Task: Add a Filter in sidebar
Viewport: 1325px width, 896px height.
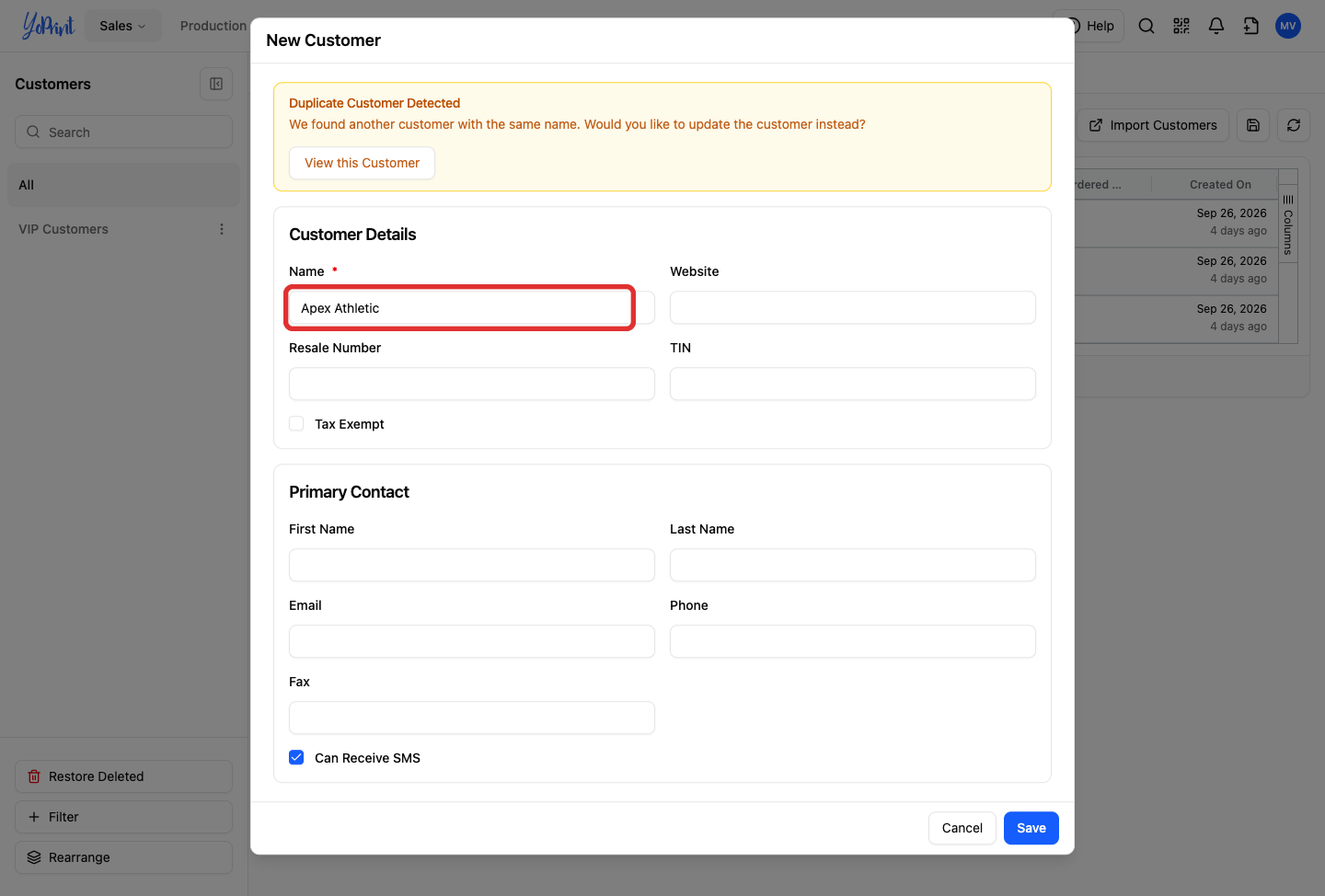Action: point(123,817)
